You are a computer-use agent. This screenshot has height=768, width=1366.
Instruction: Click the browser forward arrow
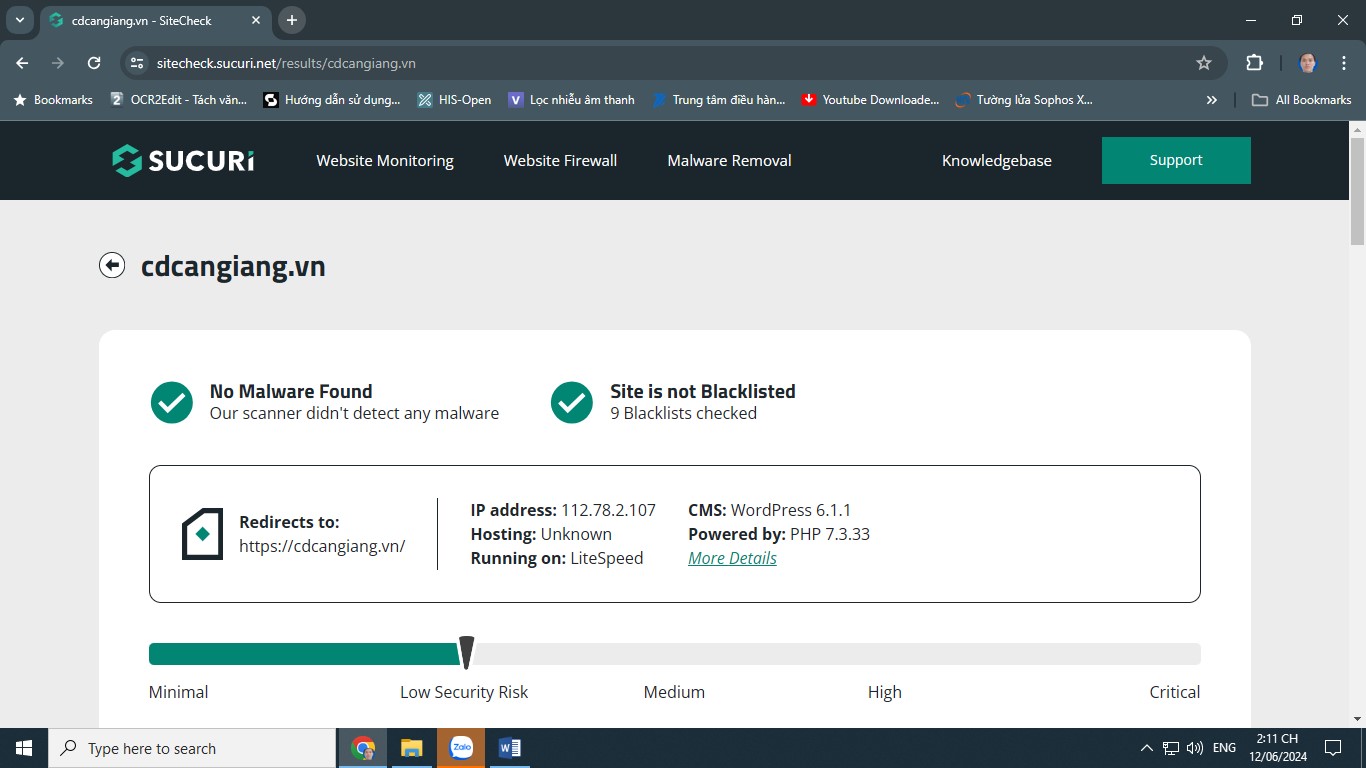click(x=58, y=63)
